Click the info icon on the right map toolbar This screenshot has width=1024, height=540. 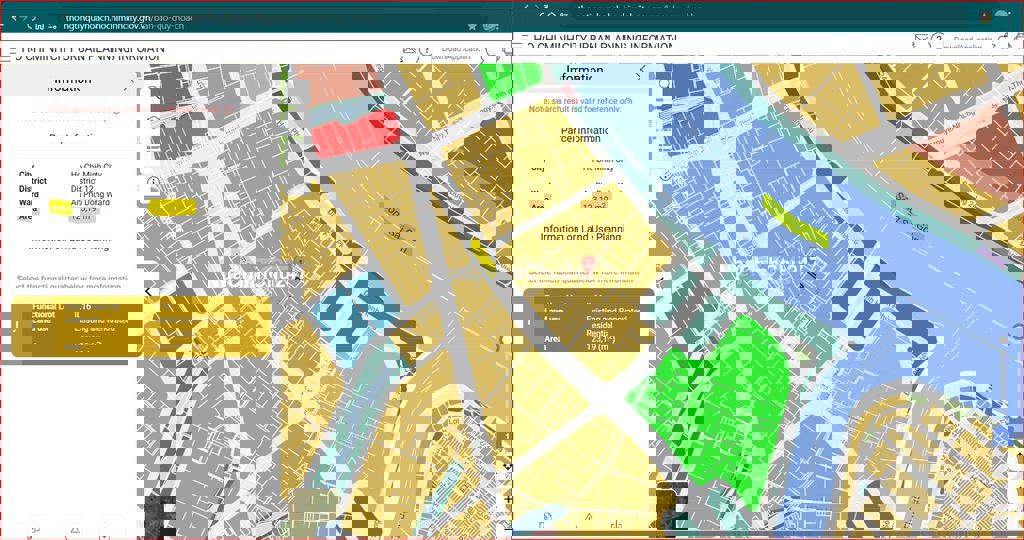pyautogui.click(x=665, y=173)
